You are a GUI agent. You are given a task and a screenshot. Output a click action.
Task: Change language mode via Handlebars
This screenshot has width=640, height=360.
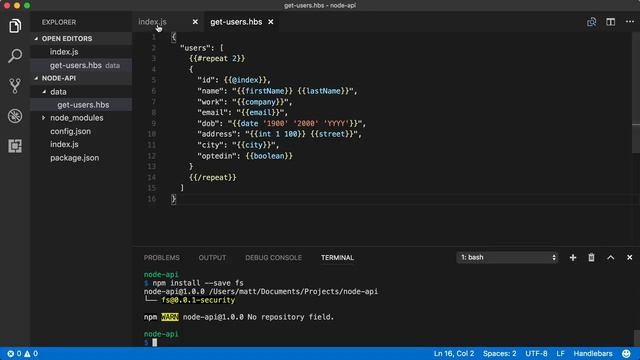tap(593, 353)
